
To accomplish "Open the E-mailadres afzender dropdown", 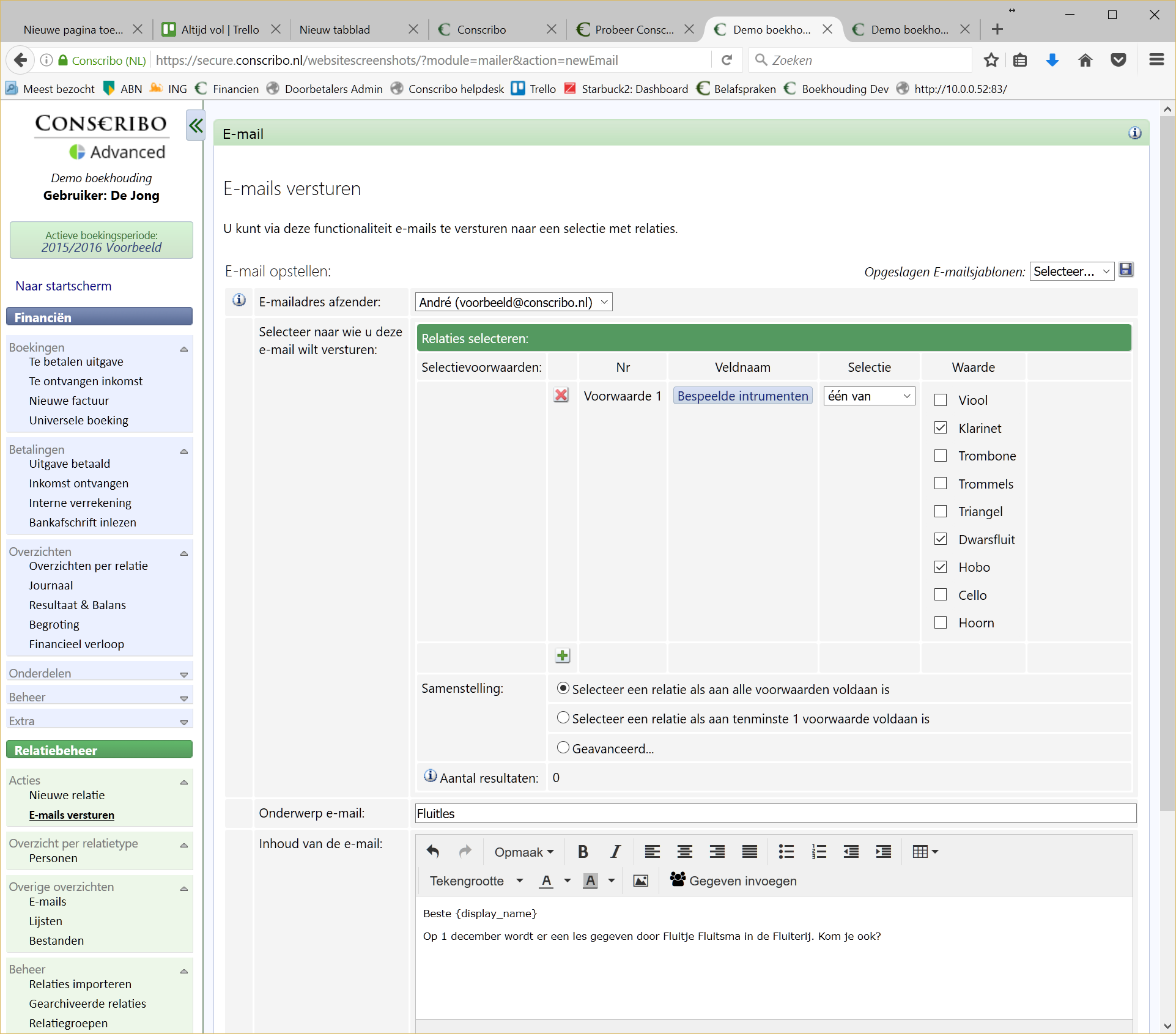I will (x=513, y=302).
